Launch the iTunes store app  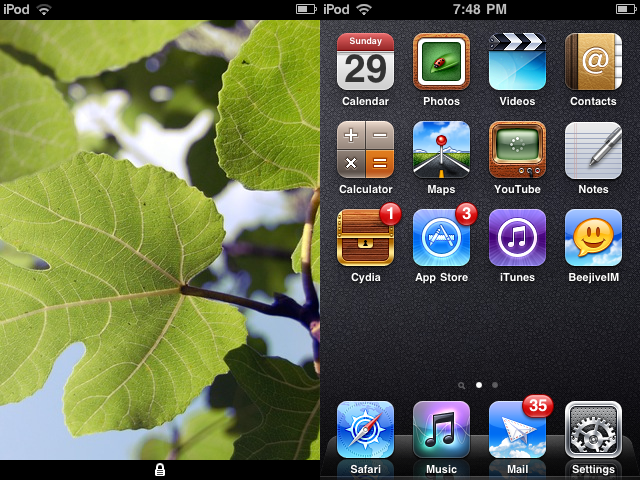coord(517,238)
